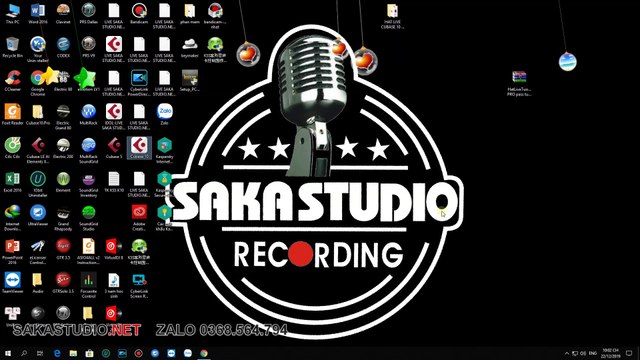Open the This PC desktop icon
Screen dimensions: 640x360
(13, 13)
